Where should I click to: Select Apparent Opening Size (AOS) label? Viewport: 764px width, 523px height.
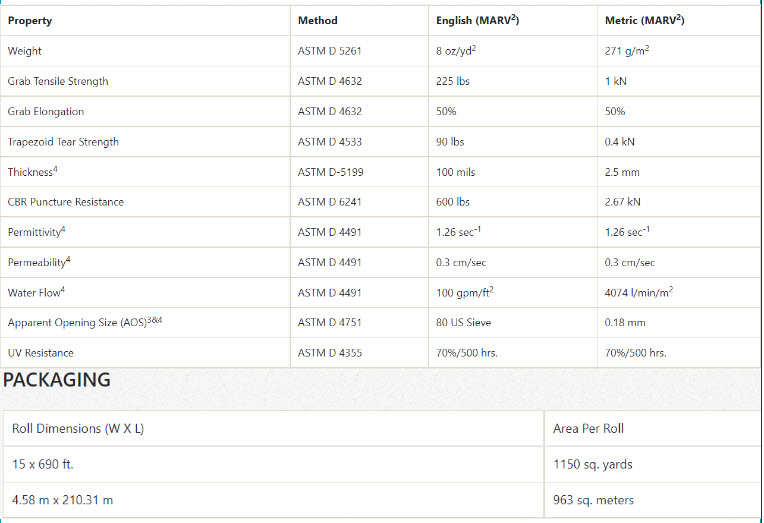(x=85, y=322)
